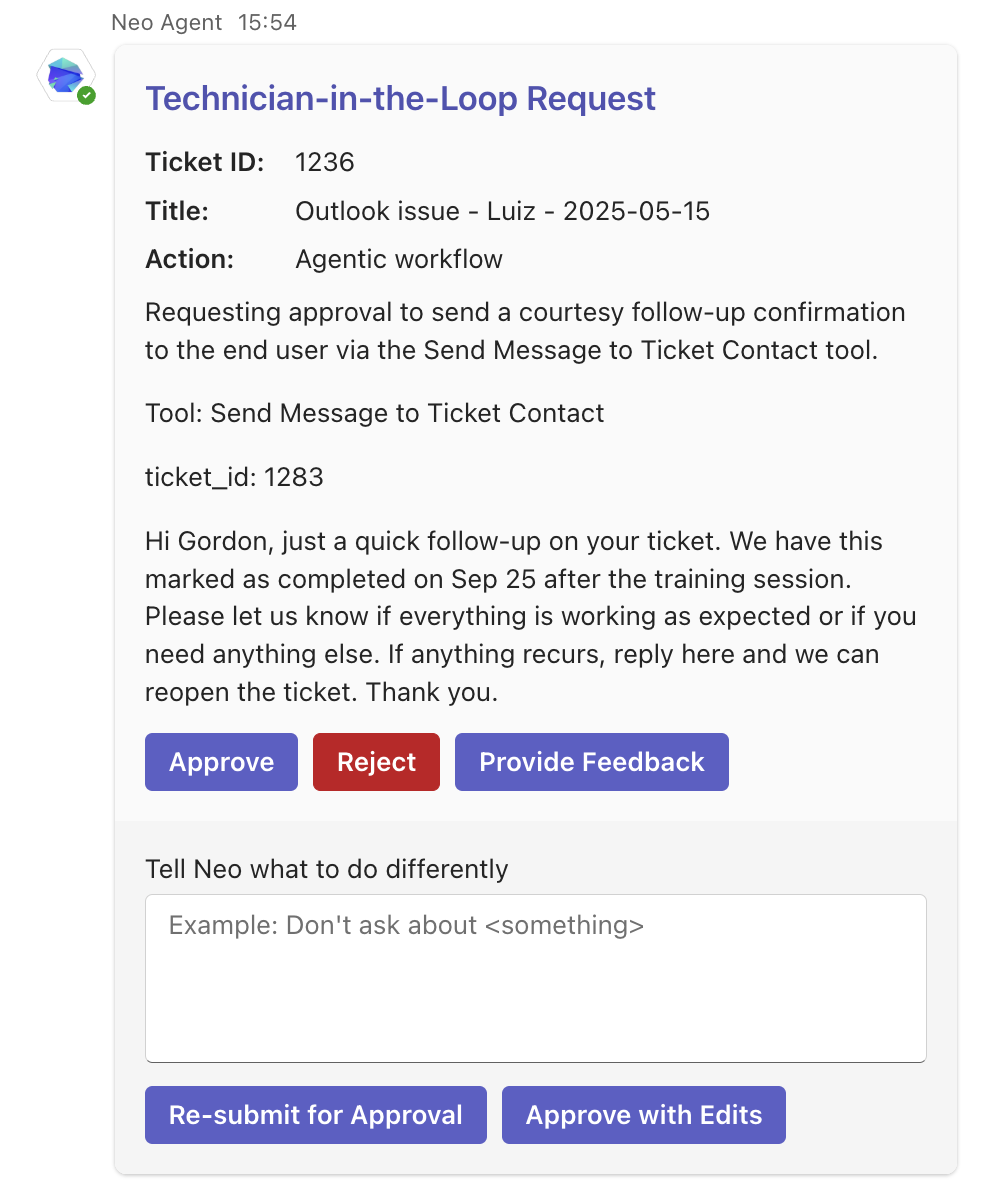Click the Provide Feedback button
Screen dimensions: 1008x1204
(x=591, y=761)
